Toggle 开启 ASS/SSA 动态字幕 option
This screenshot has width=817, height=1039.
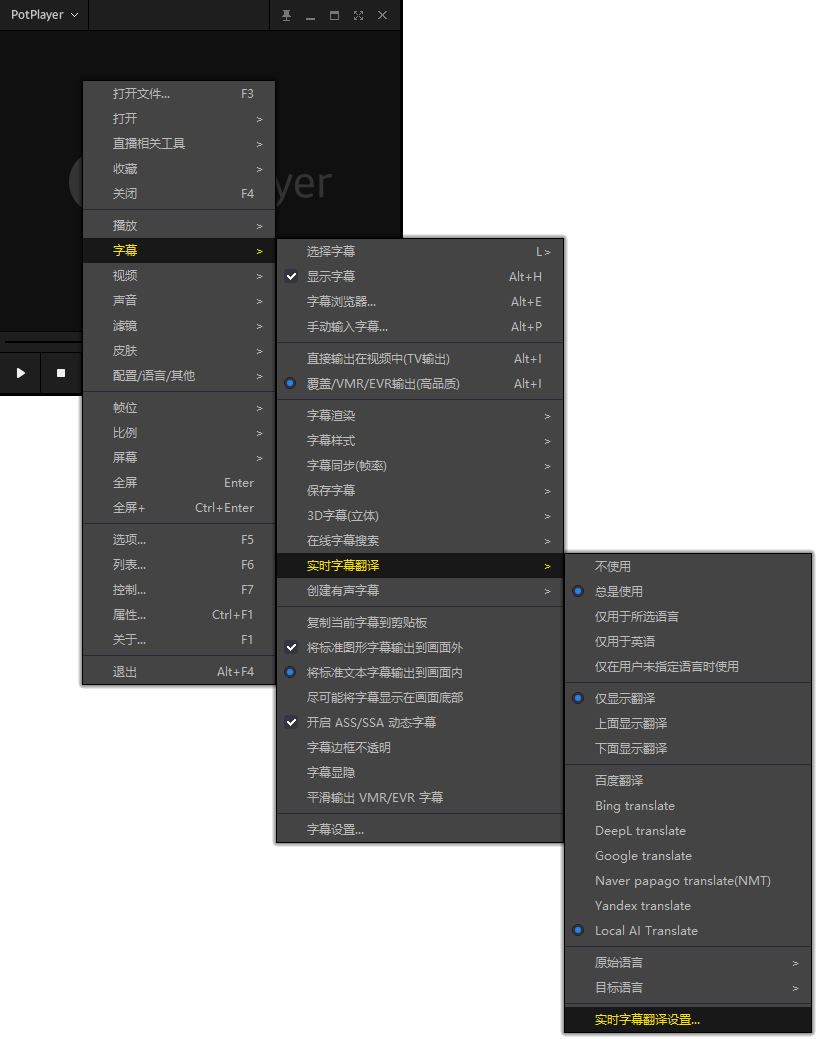click(420, 722)
